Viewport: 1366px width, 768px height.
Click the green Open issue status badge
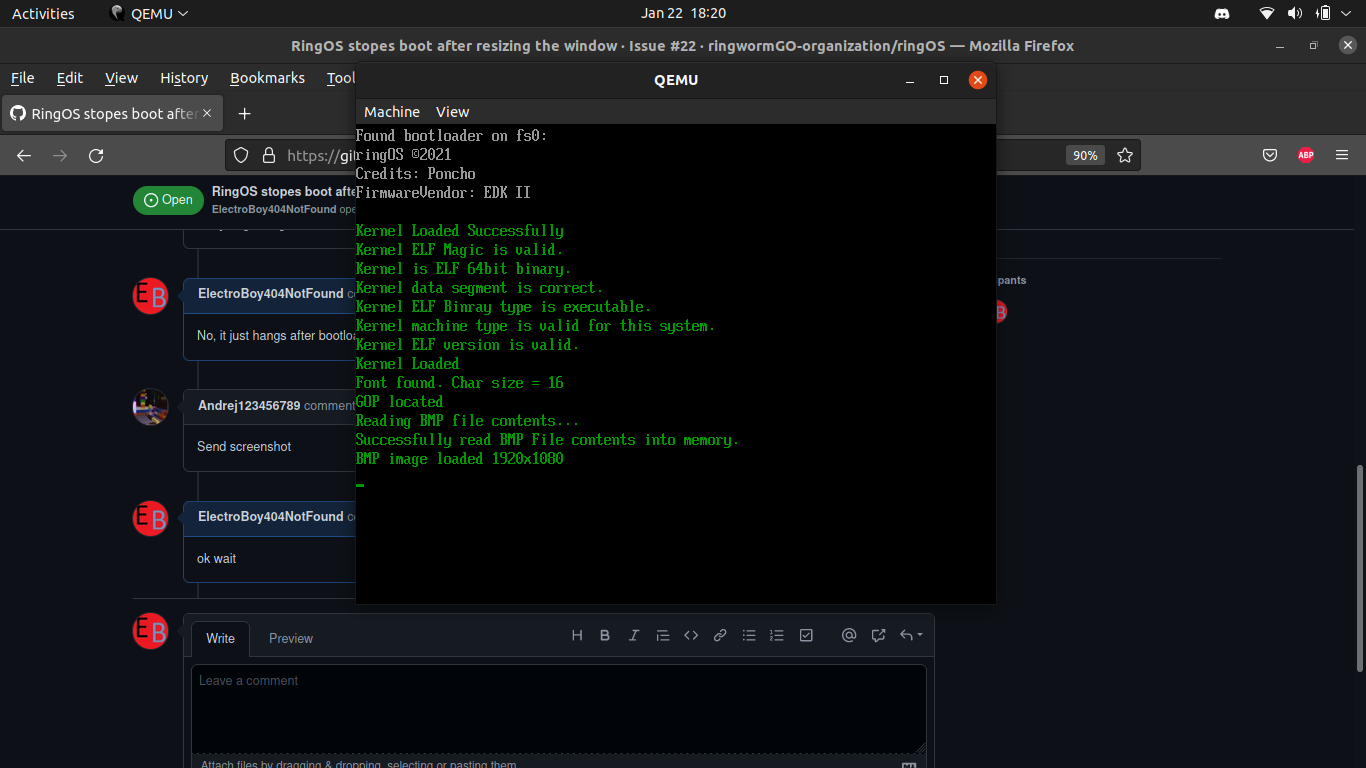(x=168, y=200)
